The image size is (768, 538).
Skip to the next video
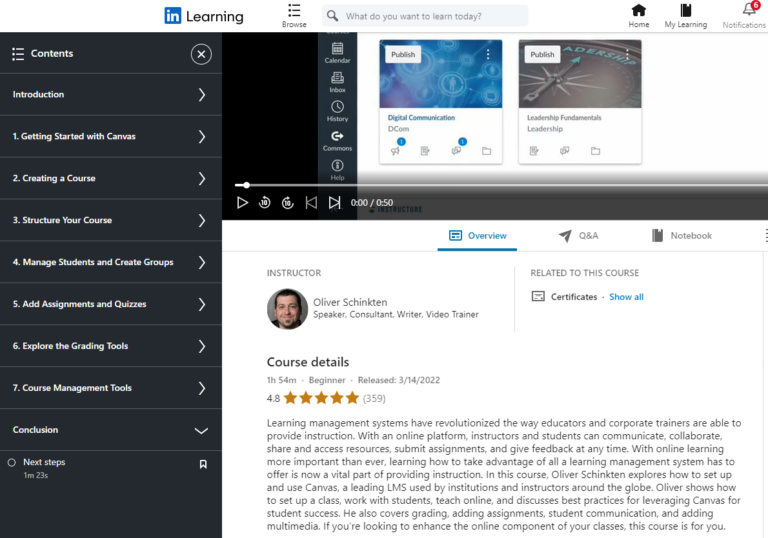(334, 203)
